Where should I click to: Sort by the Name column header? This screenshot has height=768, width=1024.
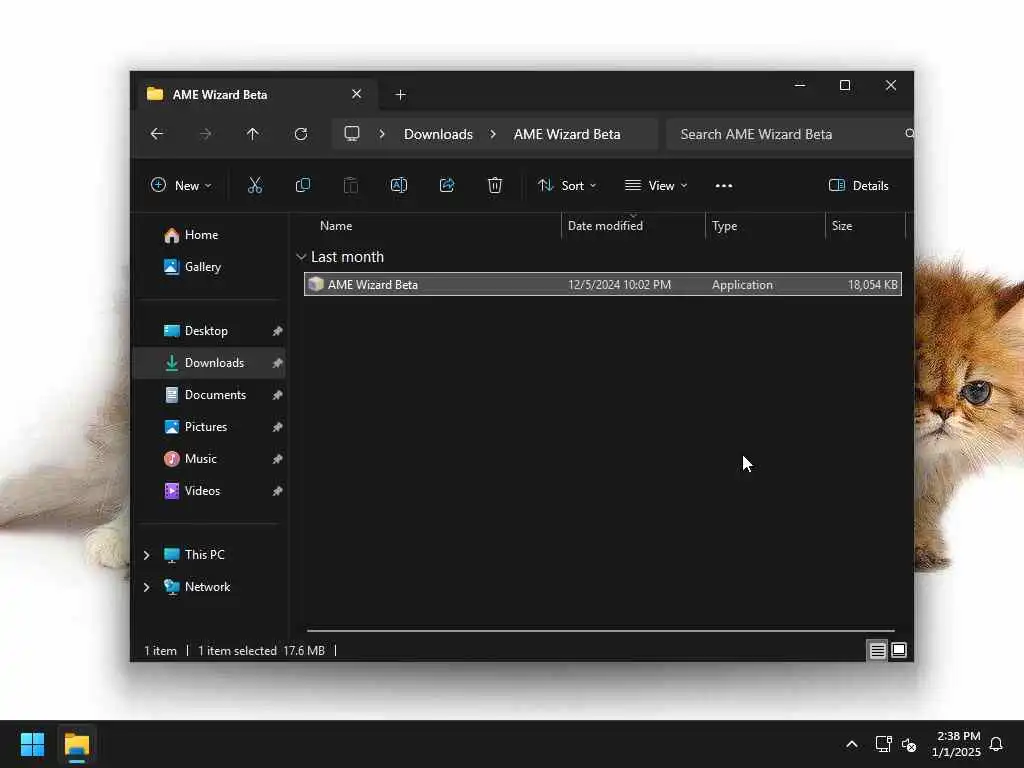coord(336,225)
